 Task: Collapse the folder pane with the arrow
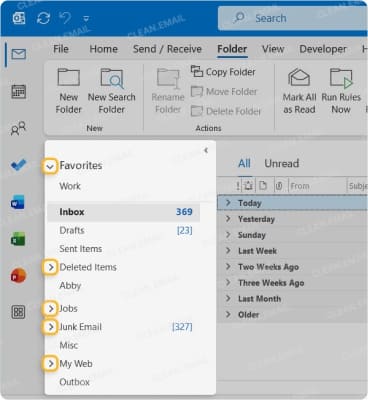206,150
